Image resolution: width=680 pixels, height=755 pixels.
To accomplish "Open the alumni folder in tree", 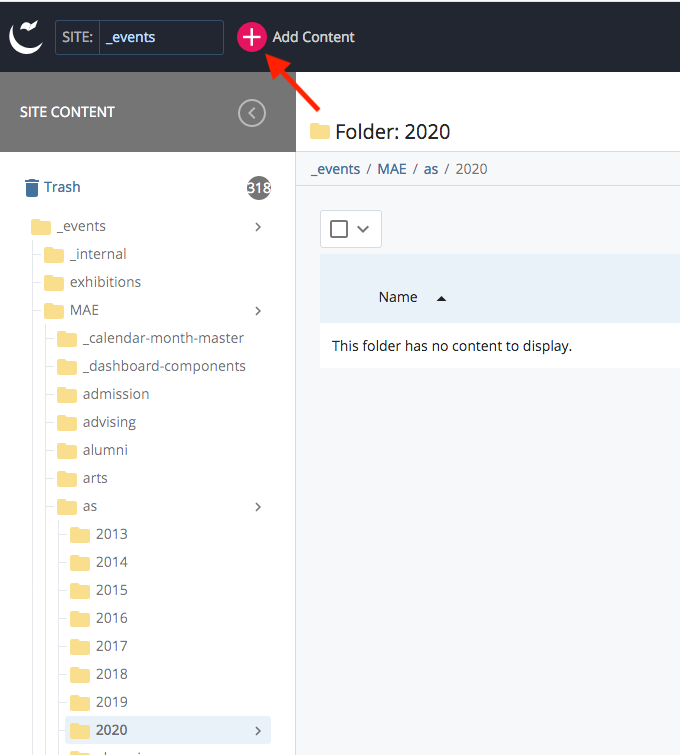I will point(105,450).
